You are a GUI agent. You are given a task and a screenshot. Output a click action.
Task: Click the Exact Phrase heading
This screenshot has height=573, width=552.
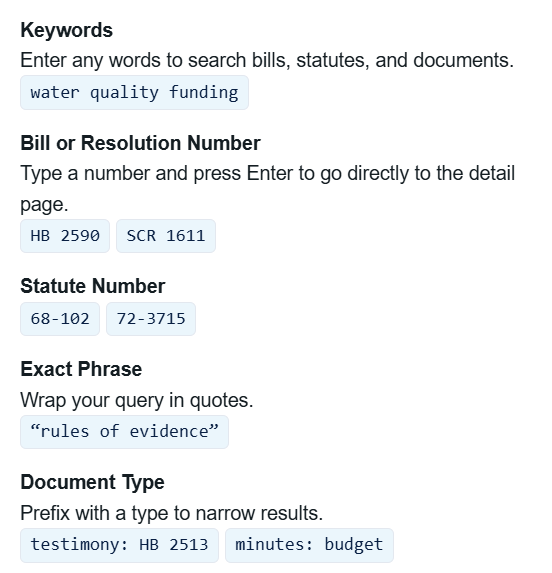pyautogui.click(x=81, y=369)
